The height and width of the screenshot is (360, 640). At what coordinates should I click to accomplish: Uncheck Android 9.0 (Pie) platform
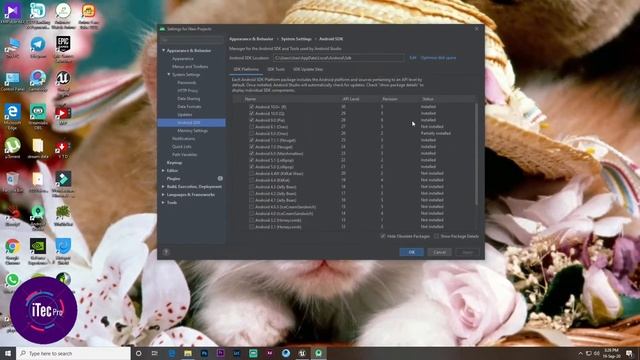point(251,120)
